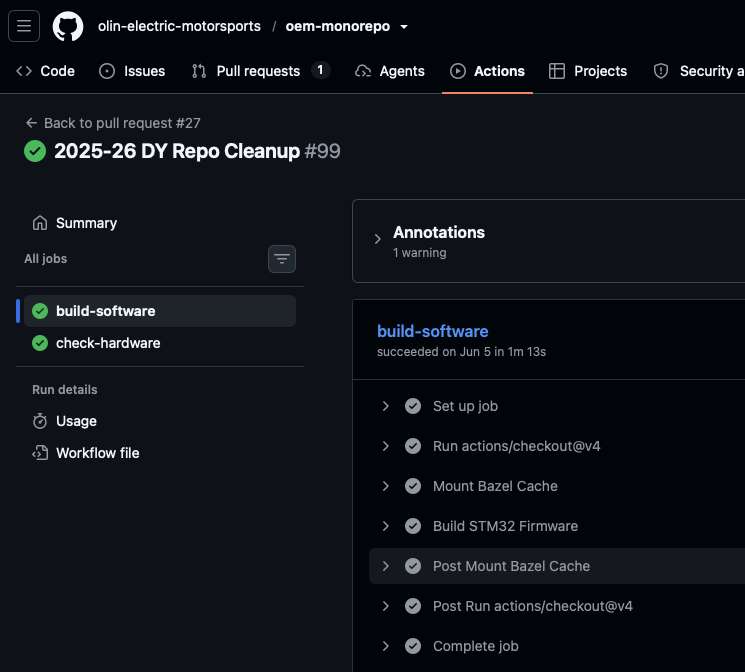The height and width of the screenshot is (672, 745).
Task: Select the check-hardware job
Action: coord(160,343)
